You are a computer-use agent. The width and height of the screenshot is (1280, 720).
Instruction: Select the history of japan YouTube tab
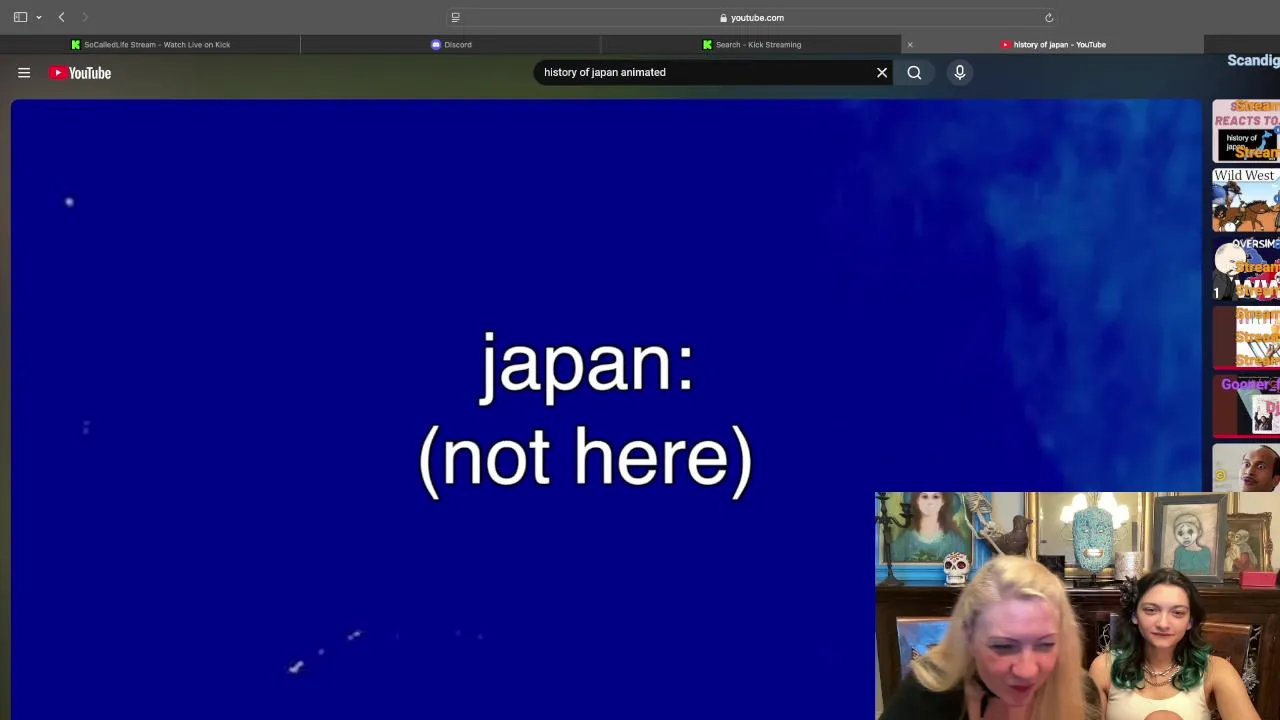click(1054, 44)
